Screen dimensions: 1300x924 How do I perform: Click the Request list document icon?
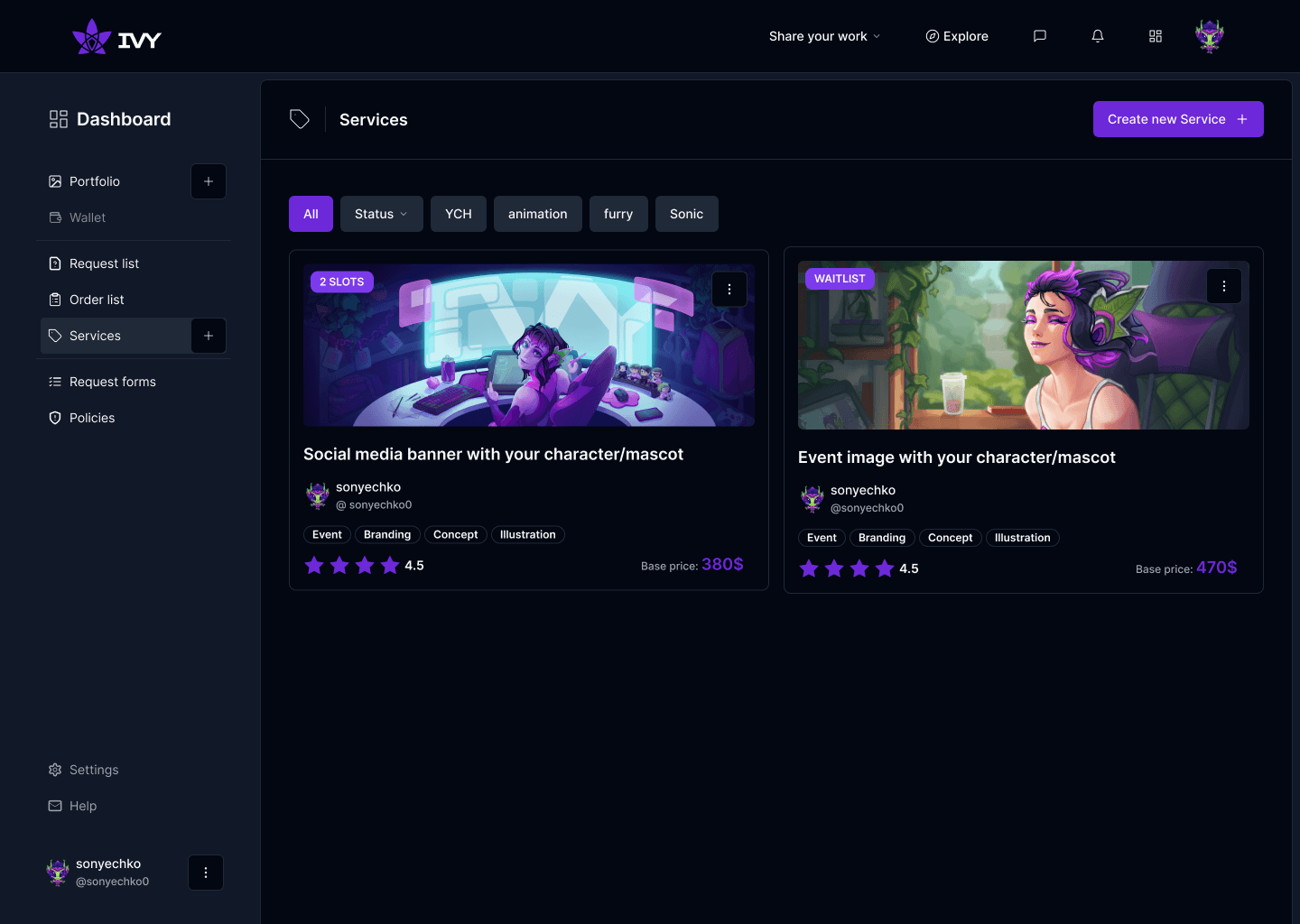(55, 263)
